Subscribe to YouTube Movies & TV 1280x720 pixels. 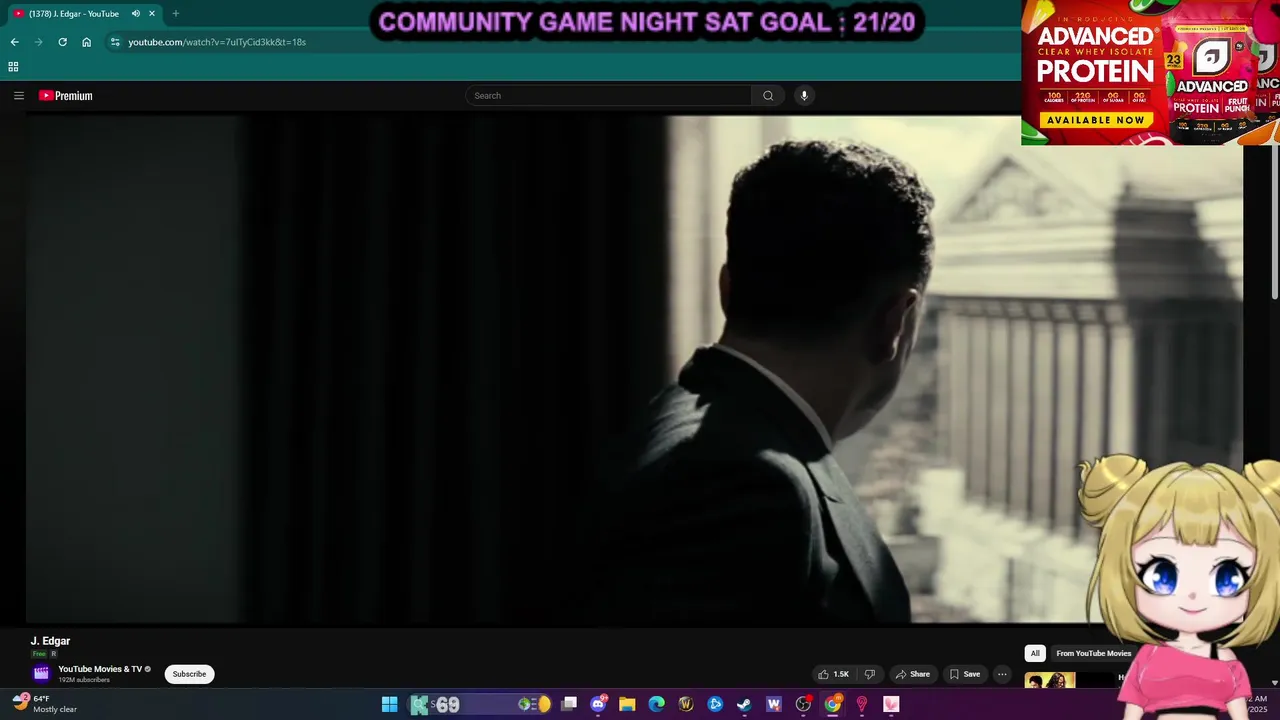[x=189, y=674]
